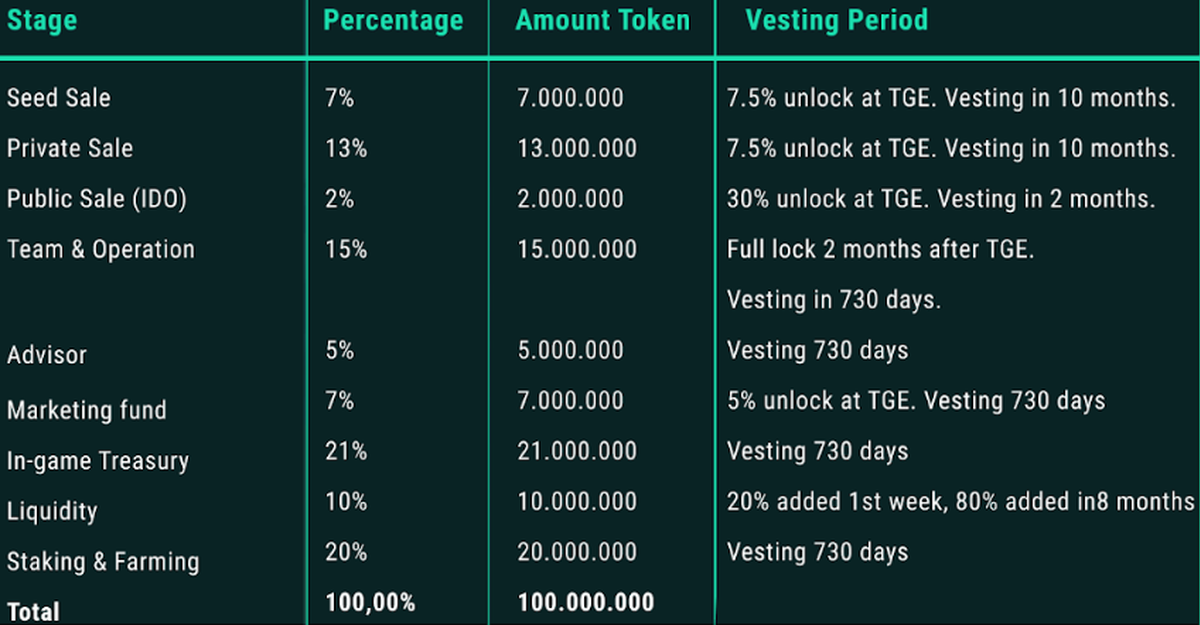This screenshot has width=1200, height=625.
Task: Select the Vesting Period column header
Action: click(x=836, y=20)
